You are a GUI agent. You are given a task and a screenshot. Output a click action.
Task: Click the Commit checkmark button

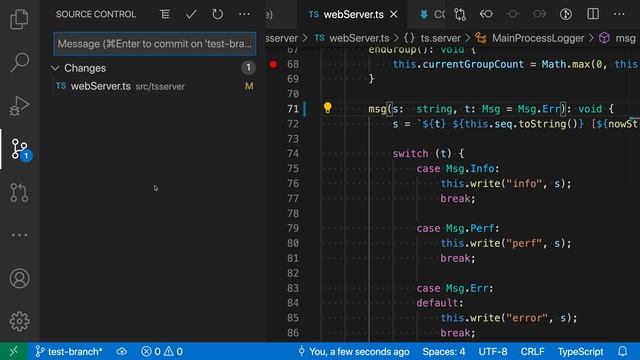click(191, 14)
